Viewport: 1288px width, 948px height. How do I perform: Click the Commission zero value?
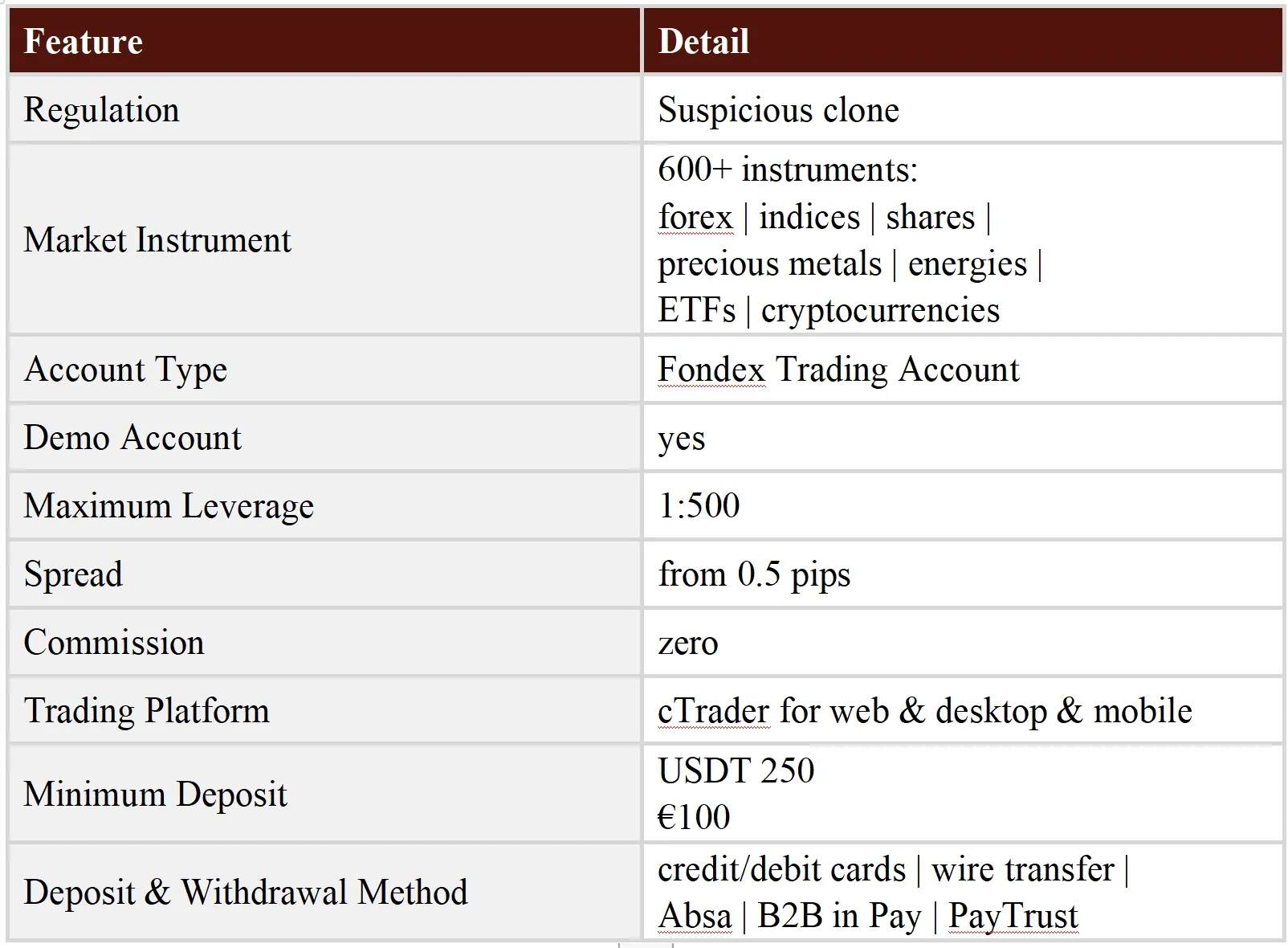[x=688, y=644]
